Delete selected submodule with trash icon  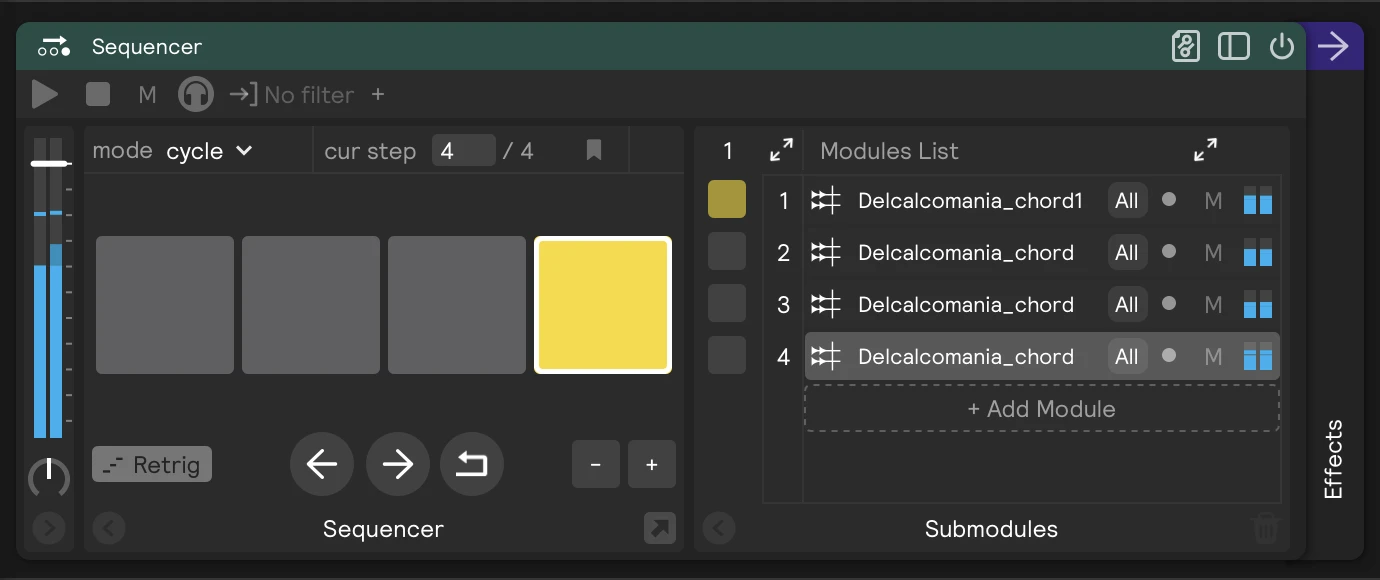(1266, 527)
